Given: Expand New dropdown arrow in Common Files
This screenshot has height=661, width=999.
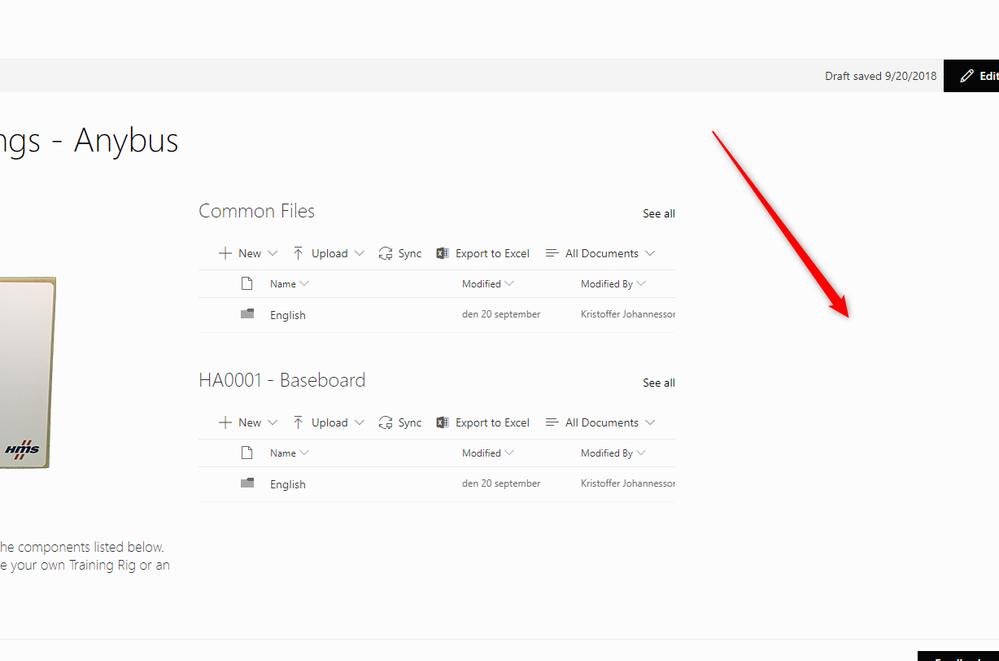Looking at the screenshot, I should tap(273, 254).
